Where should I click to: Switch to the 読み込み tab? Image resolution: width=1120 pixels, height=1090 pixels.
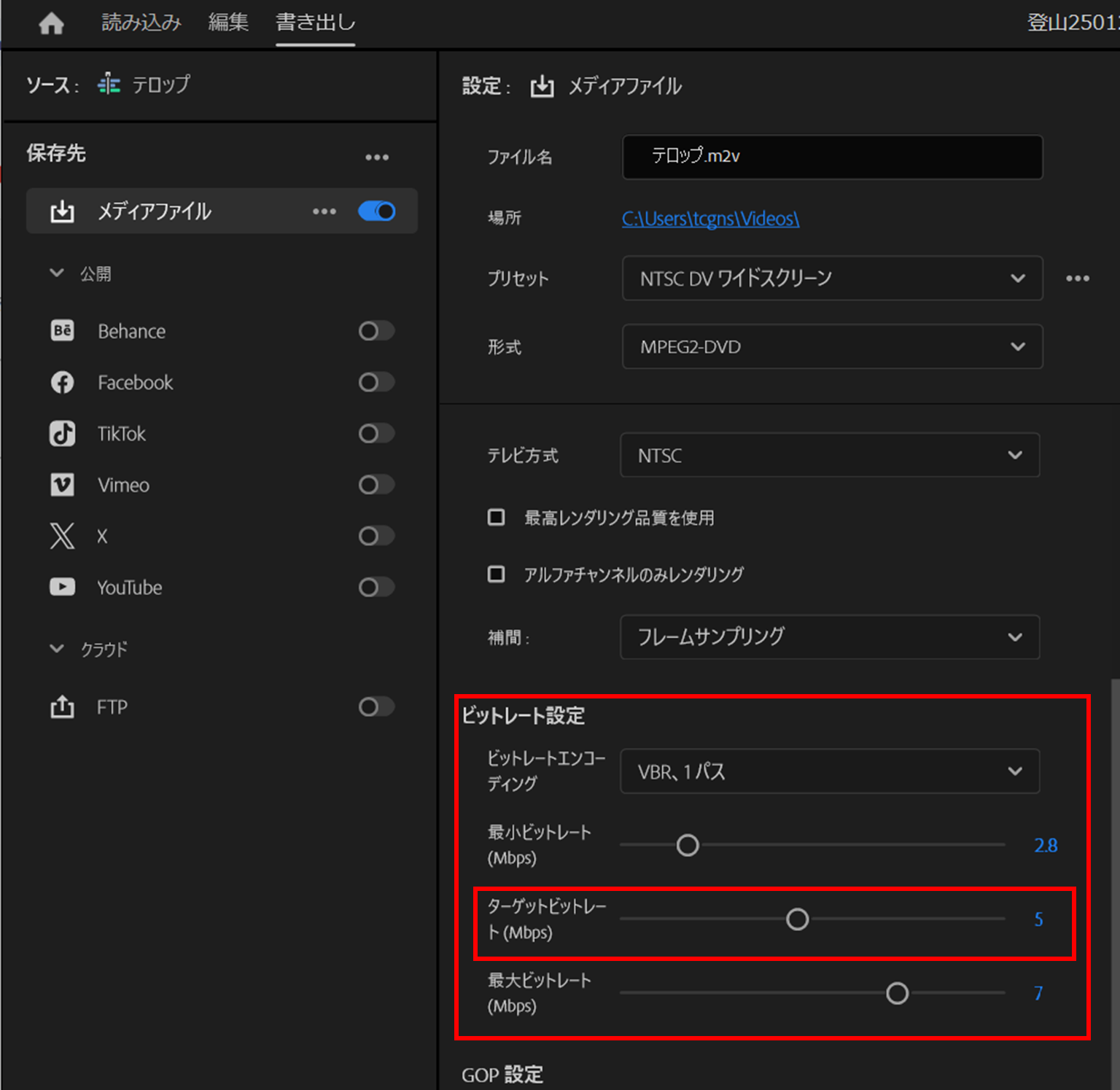141,22
